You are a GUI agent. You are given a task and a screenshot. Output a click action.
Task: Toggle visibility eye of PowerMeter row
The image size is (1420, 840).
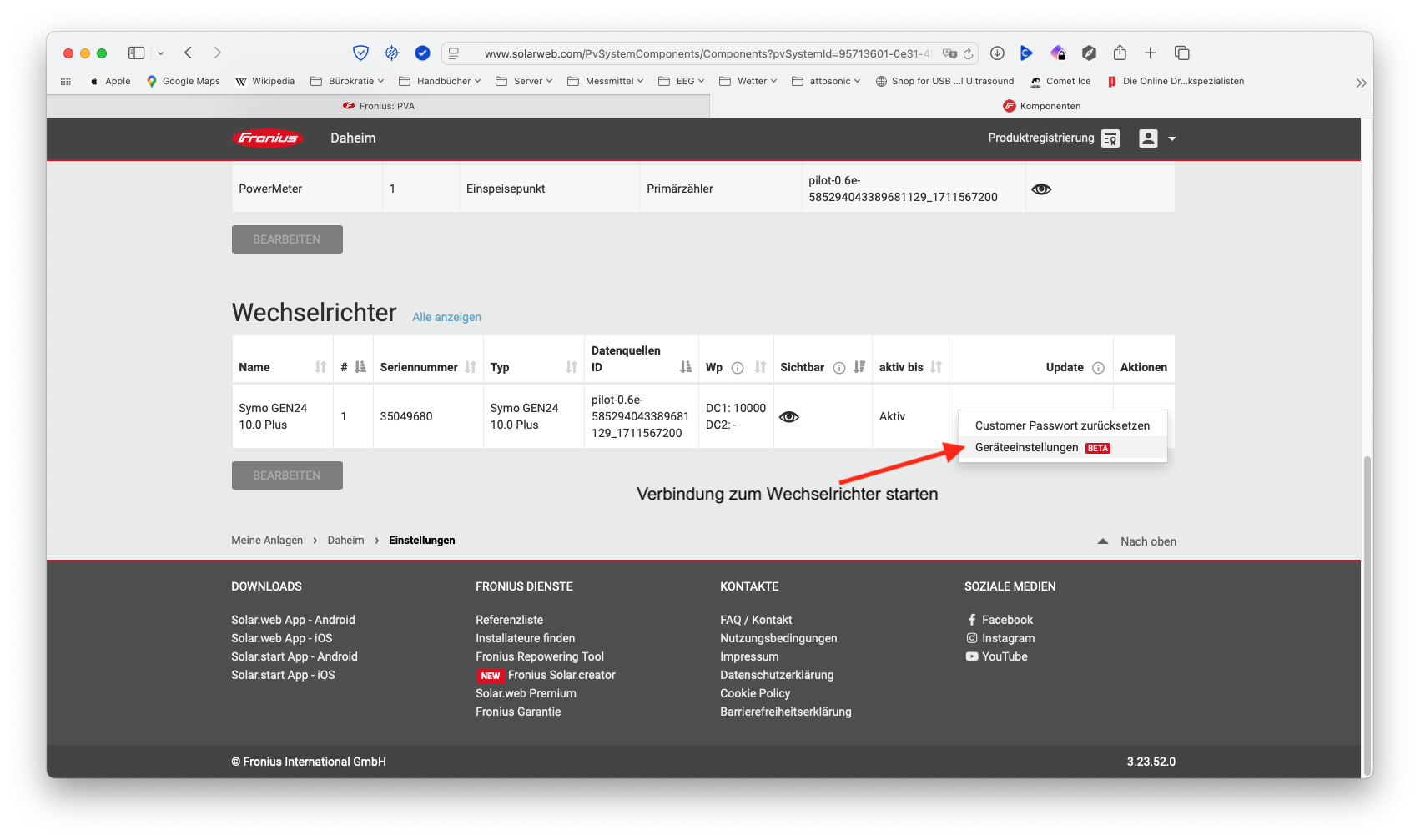tap(1041, 189)
